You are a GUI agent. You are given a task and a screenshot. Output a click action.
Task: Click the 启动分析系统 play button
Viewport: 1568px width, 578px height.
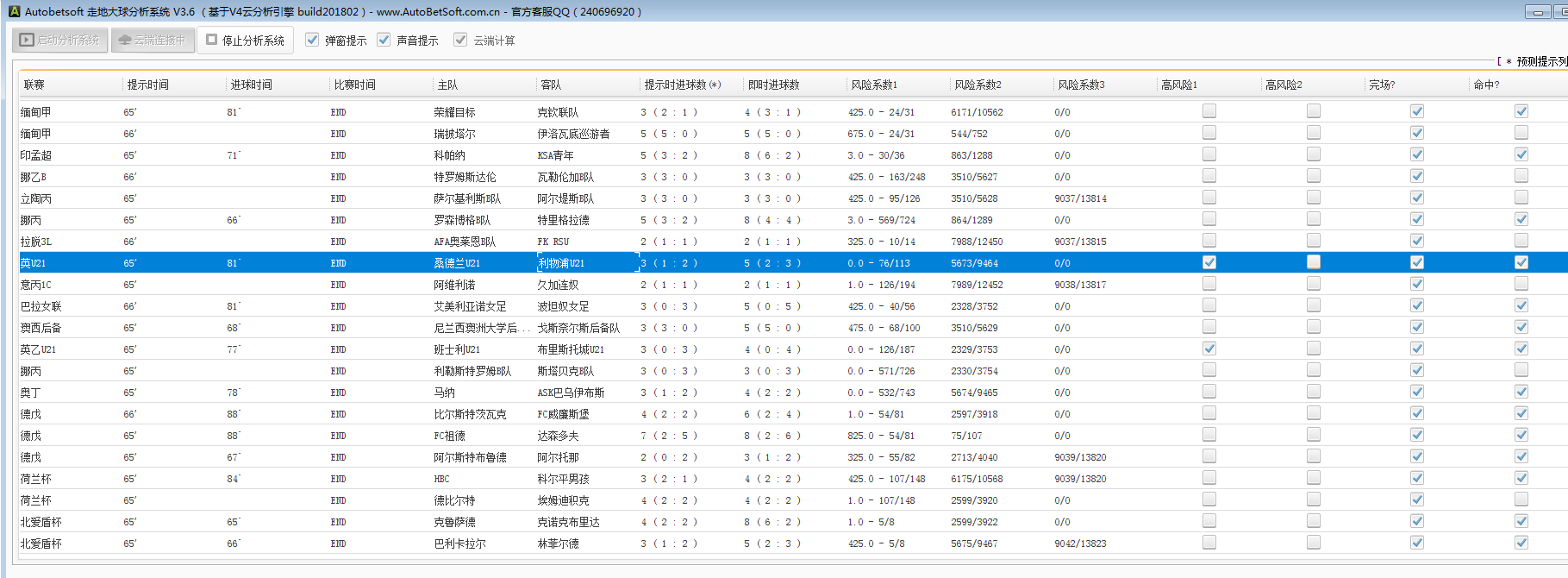click(59, 40)
